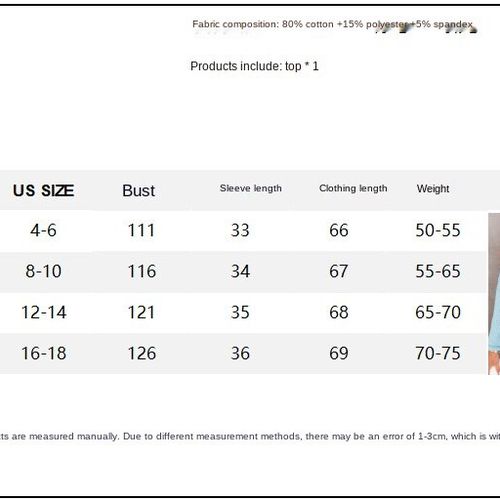
Task: Select size 12-14 row label
Action: [44, 313]
